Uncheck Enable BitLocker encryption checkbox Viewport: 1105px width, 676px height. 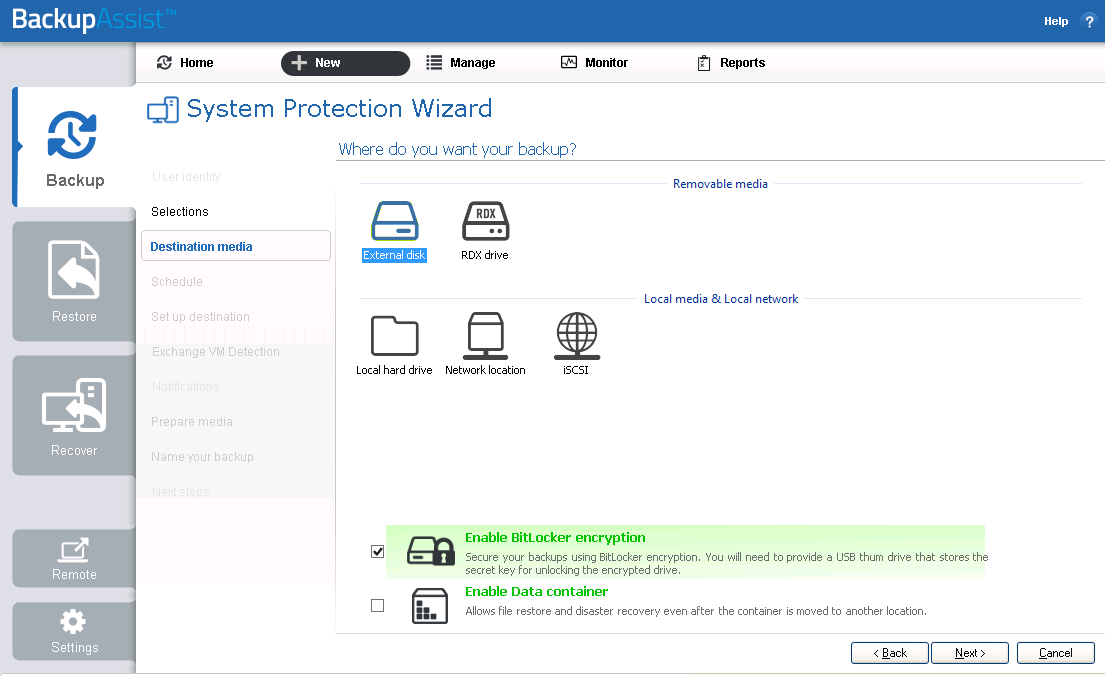(378, 551)
